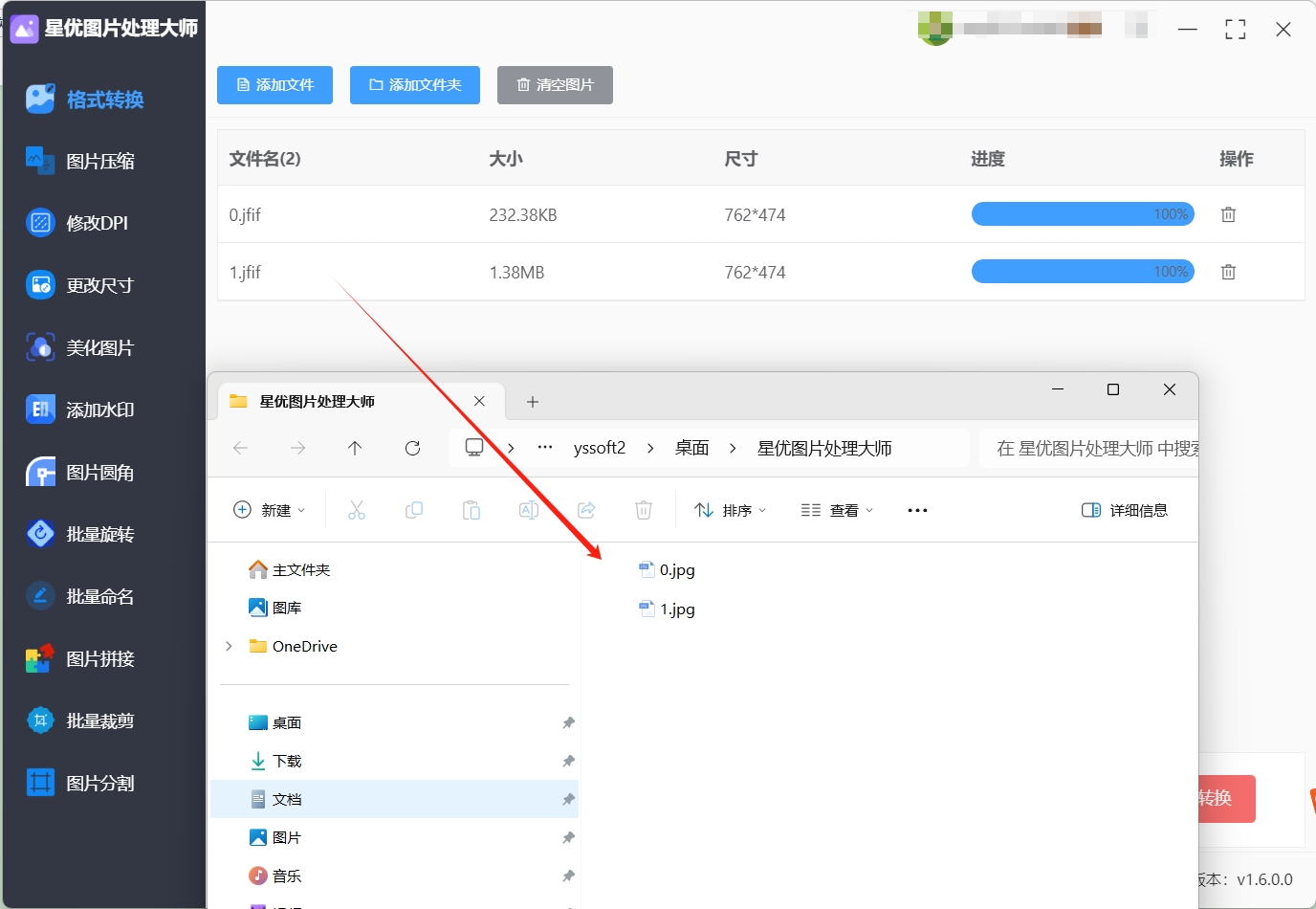The width and height of the screenshot is (1316, 909).
Task: Click the 星优图片处理大师 app logo
Action: coord(24,29)
